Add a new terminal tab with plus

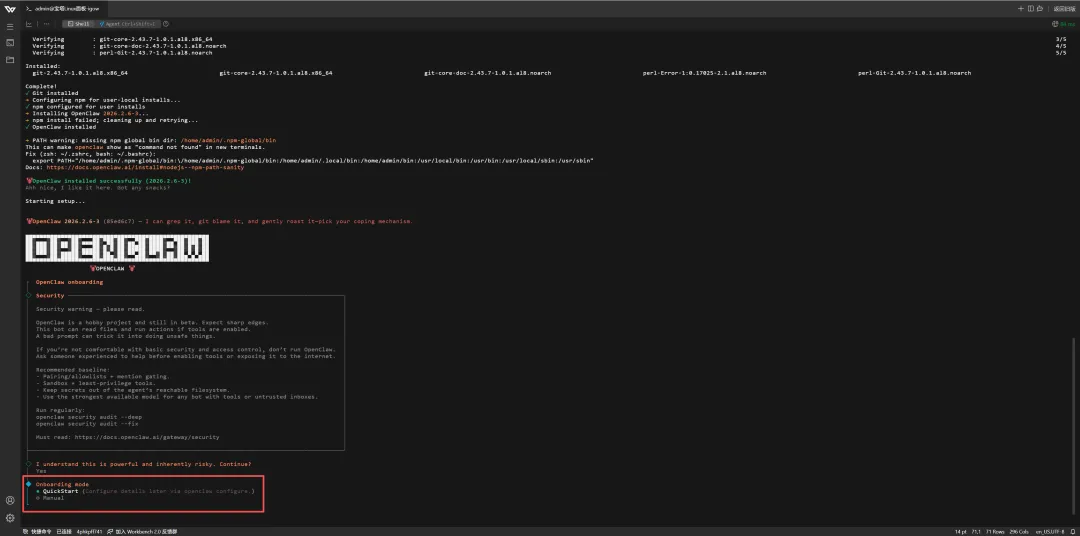[1021, 9]
